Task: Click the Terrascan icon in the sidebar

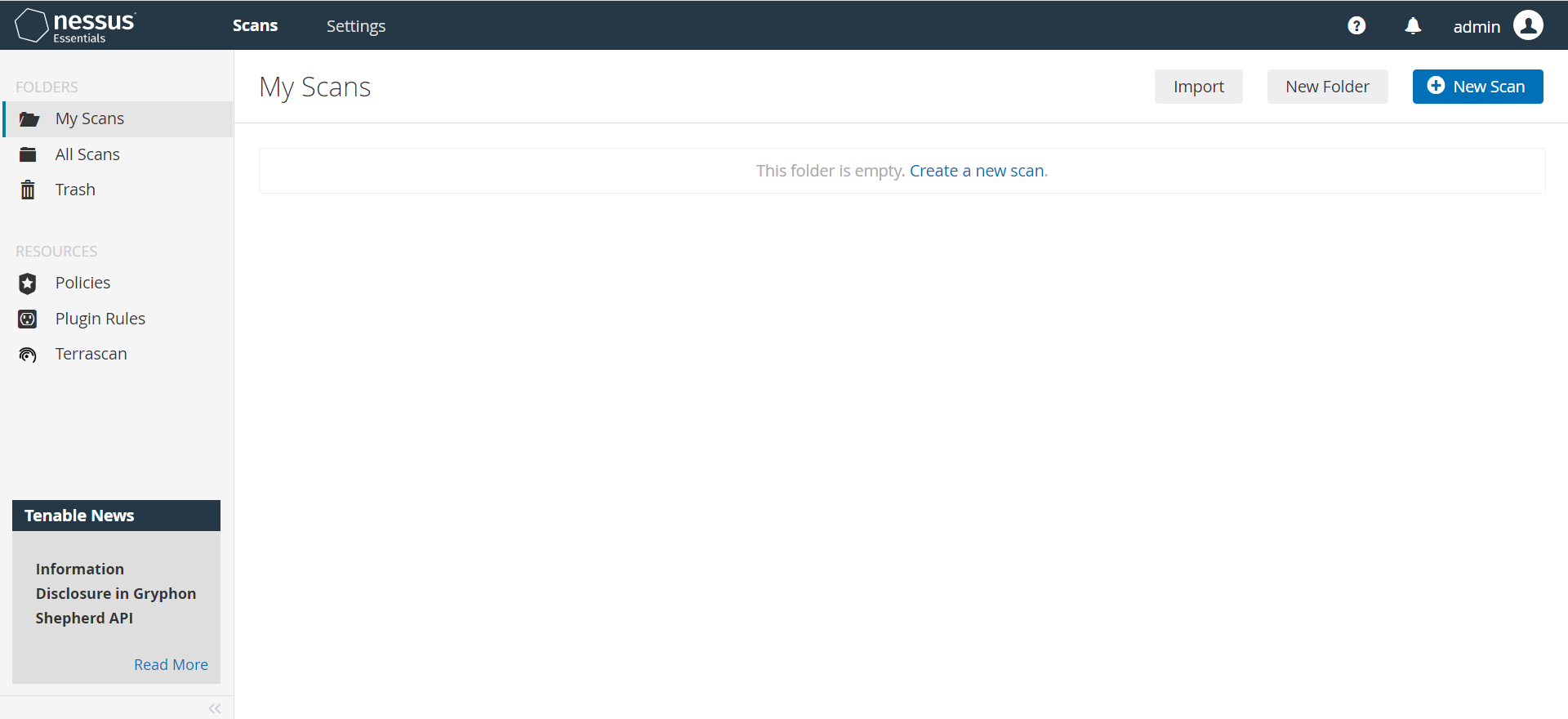Action: (28, 355)
